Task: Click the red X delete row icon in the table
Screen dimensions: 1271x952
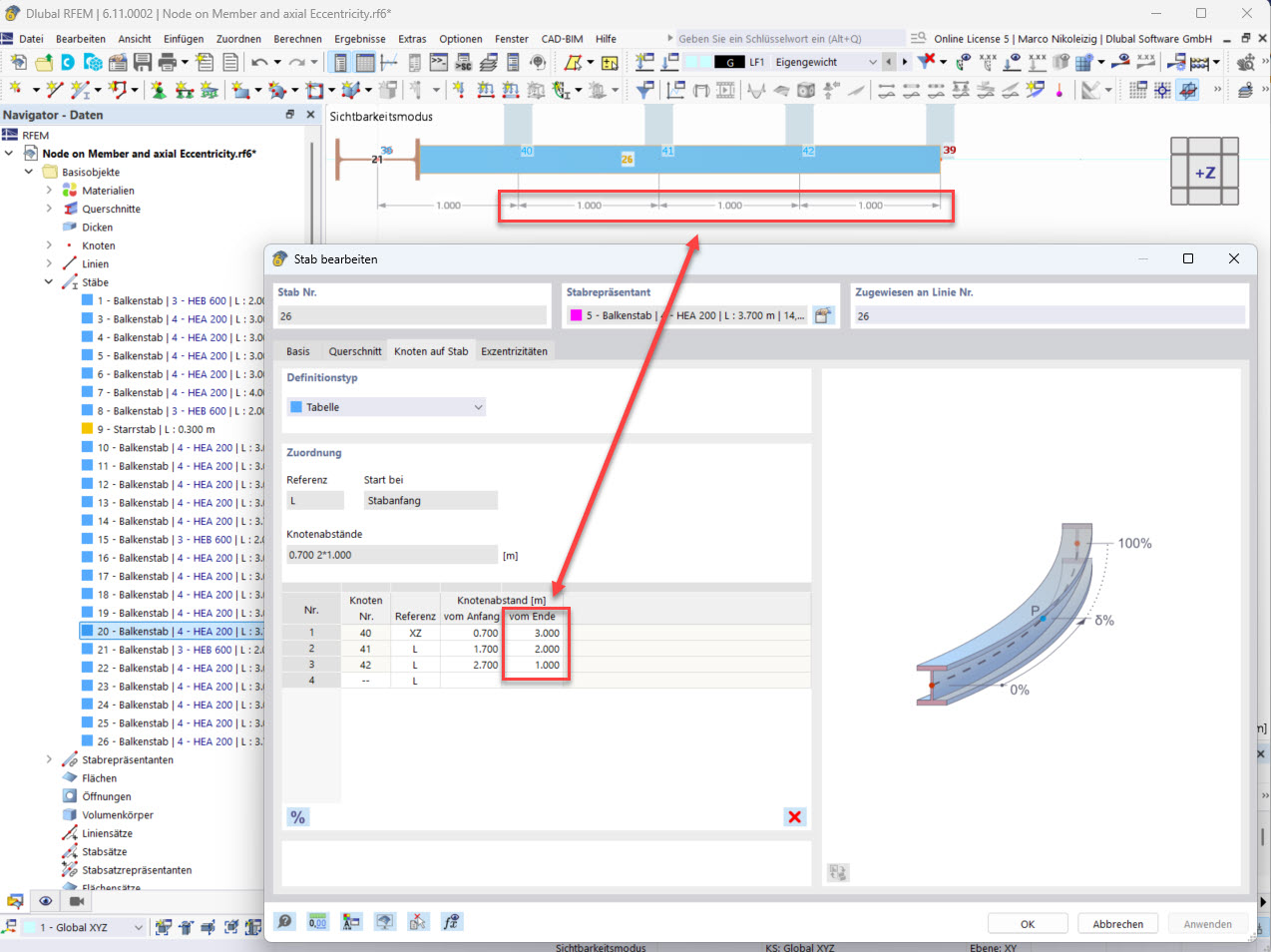Action: [794, 816]
